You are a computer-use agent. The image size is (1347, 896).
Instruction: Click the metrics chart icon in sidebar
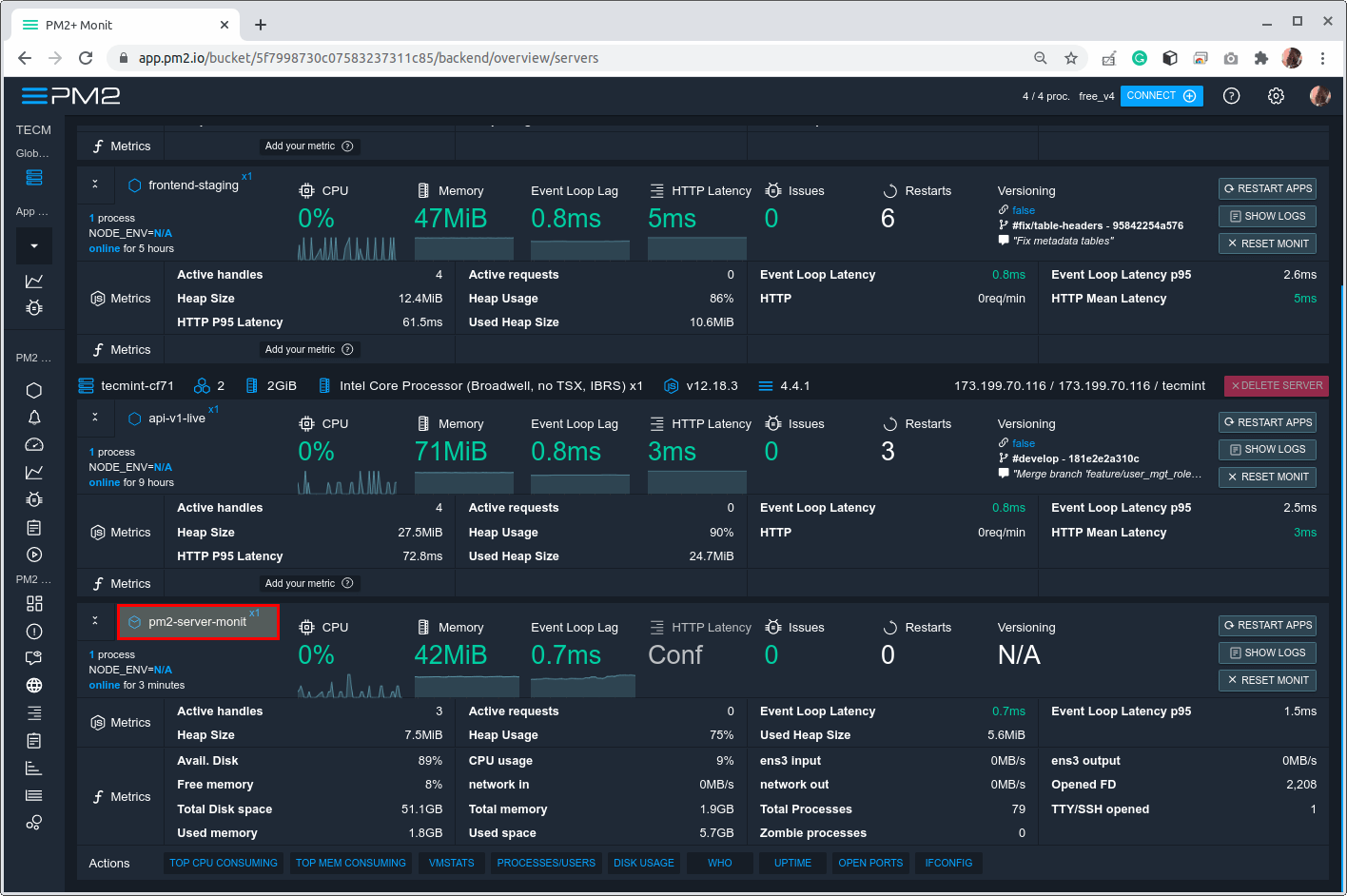tap(34, 472)
